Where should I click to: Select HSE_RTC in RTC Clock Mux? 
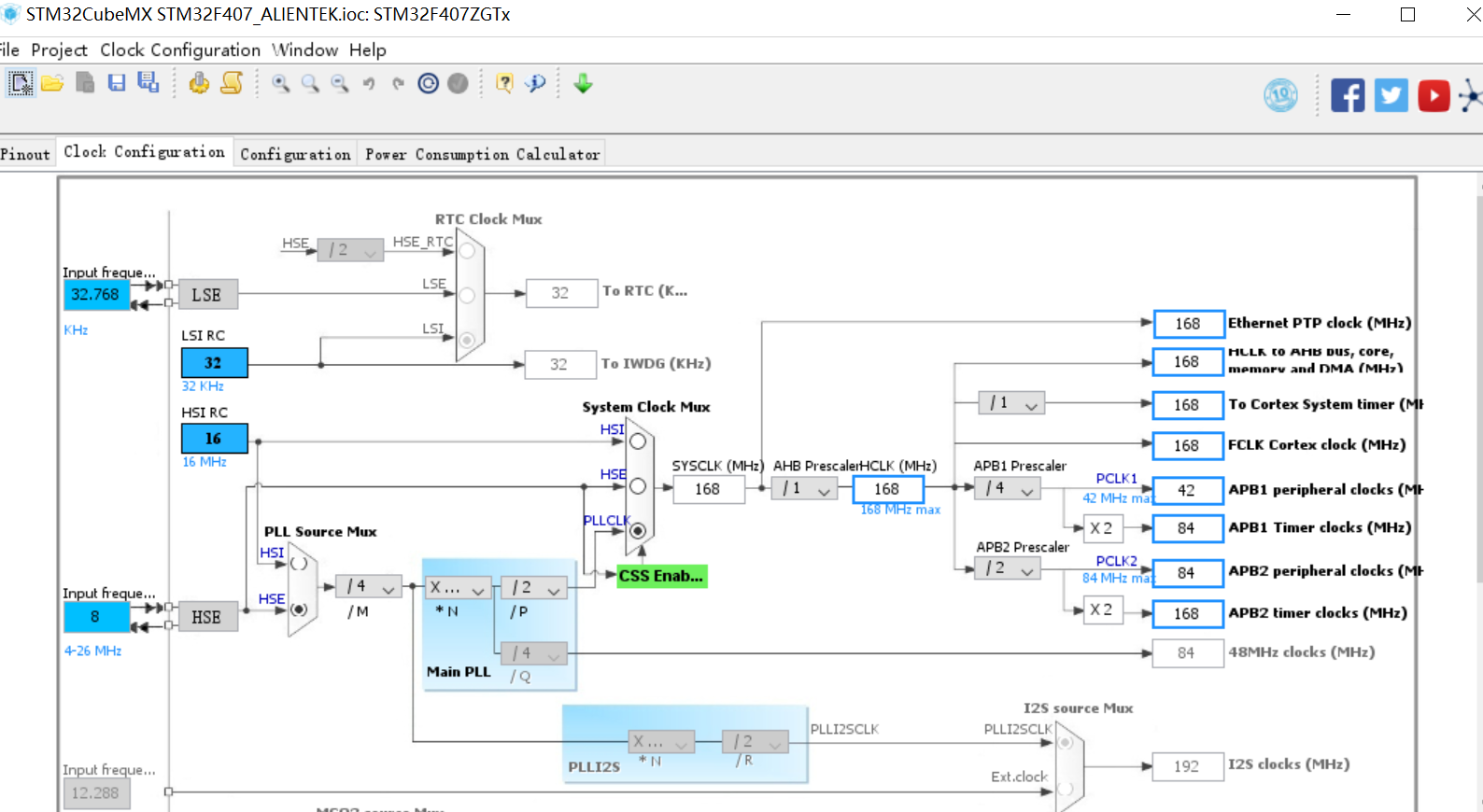pos(467,250)
